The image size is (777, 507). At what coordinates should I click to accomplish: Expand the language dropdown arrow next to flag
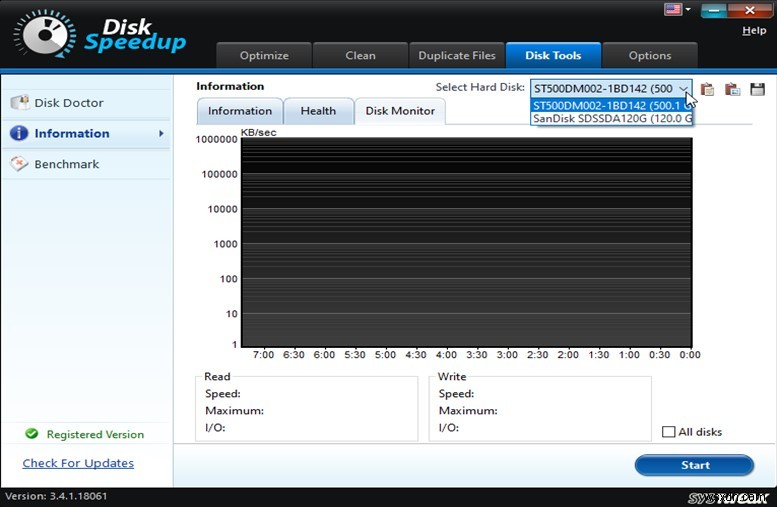pyautogui.click(x=688, y=9)
